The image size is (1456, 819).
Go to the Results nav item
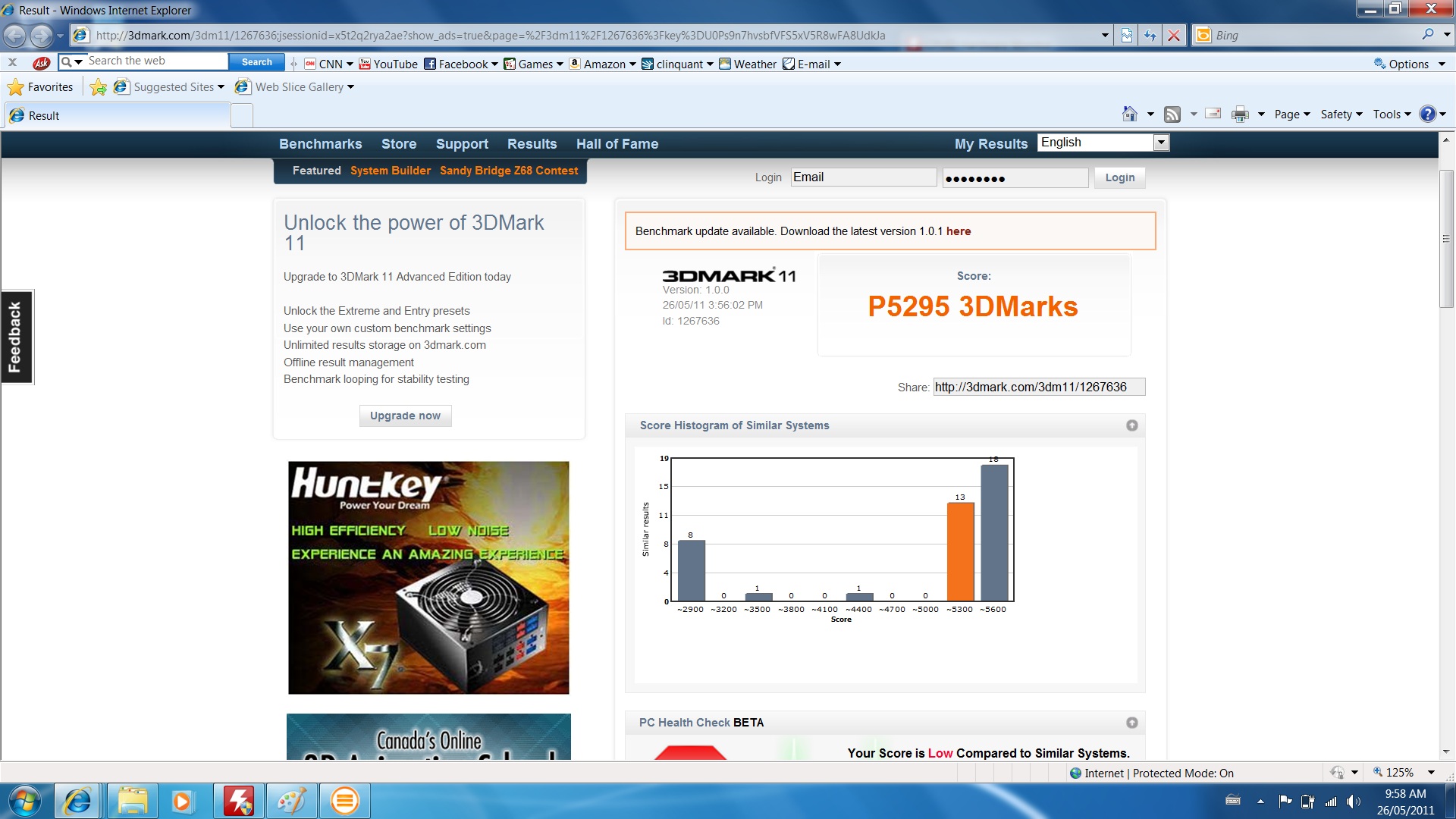[532, 144]
